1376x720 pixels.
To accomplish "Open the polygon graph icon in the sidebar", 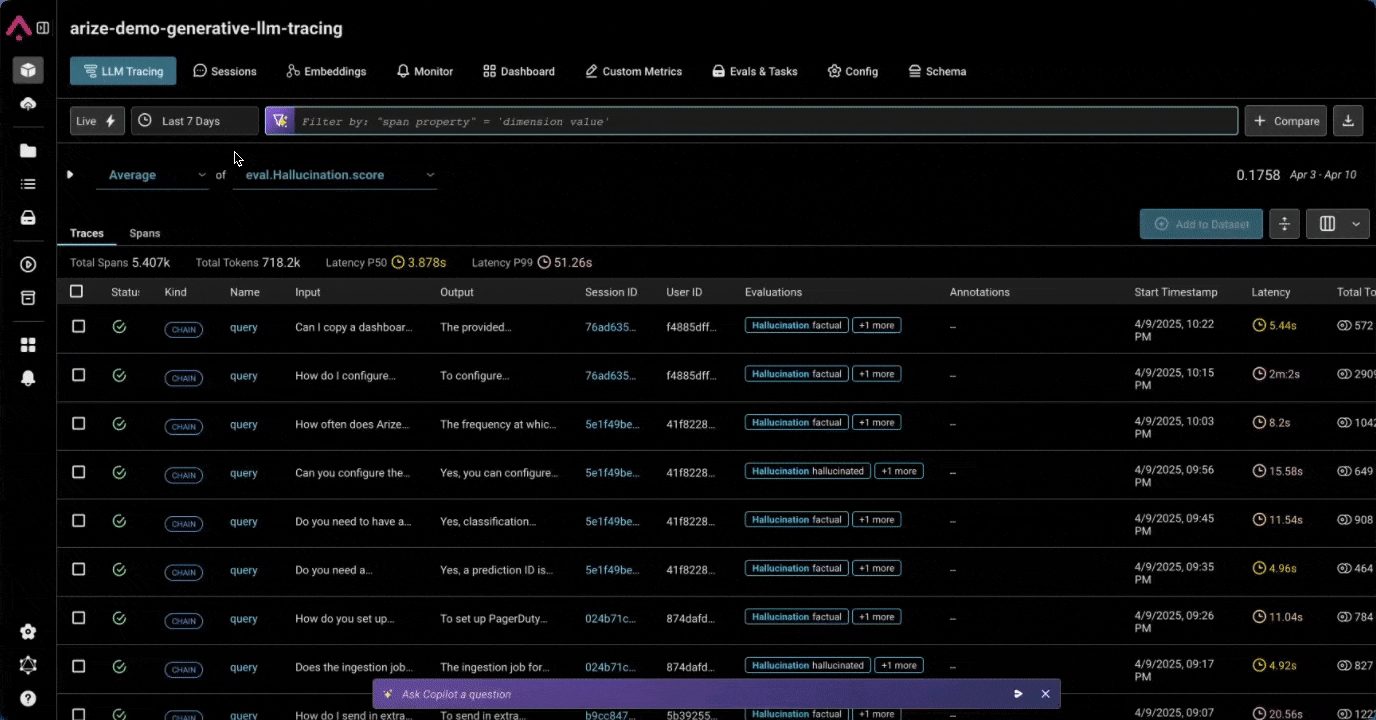I will click(x=28, y=665).
